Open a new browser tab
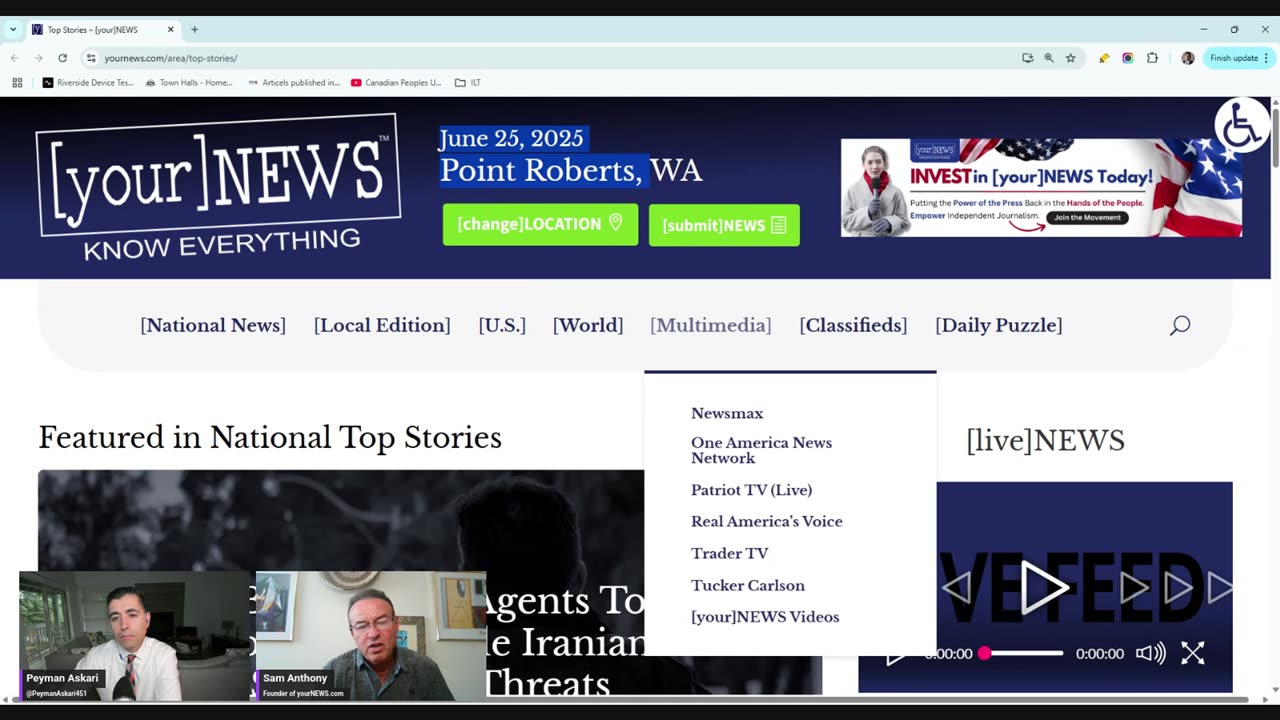 pyautogui.click(x=194, y=30)
